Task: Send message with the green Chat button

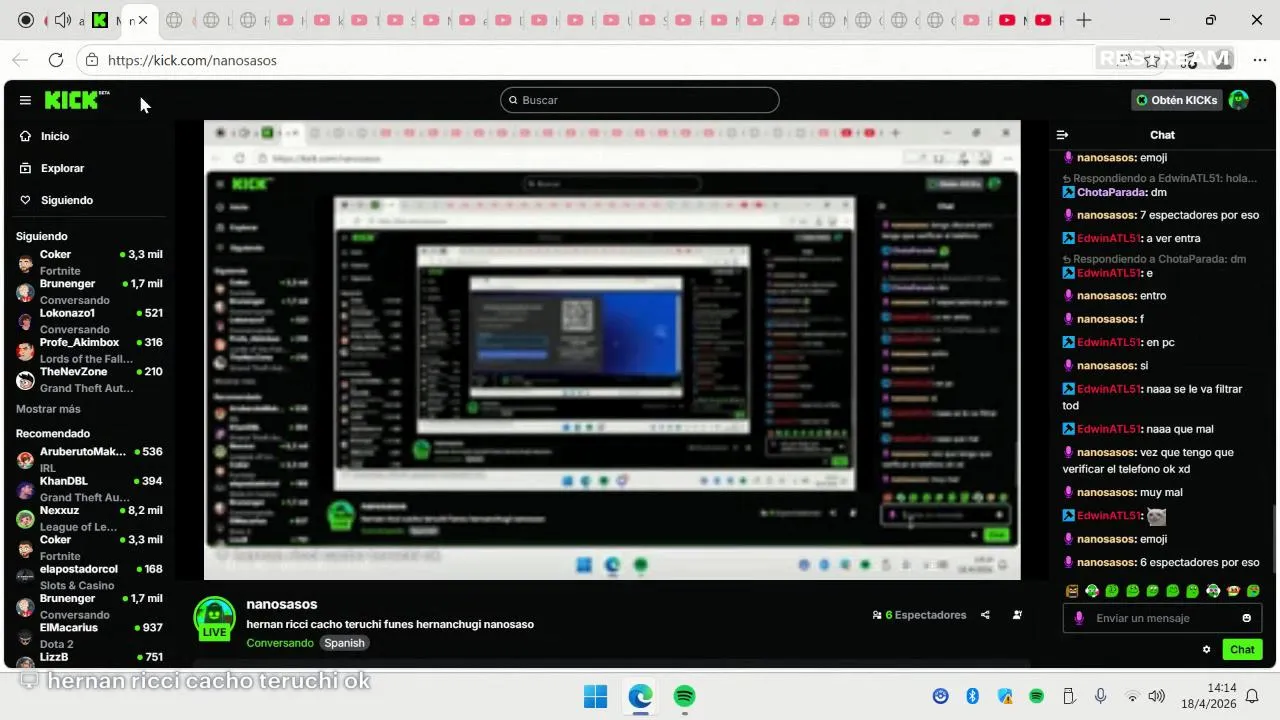Action: (x=1242, y=649)
